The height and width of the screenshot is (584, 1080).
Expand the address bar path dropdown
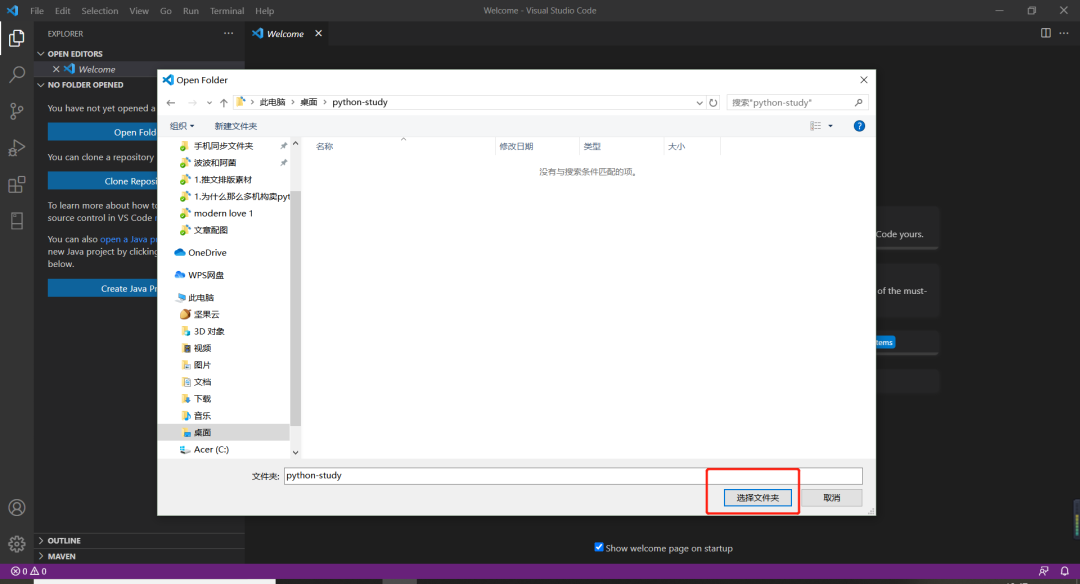pos(700,103)
